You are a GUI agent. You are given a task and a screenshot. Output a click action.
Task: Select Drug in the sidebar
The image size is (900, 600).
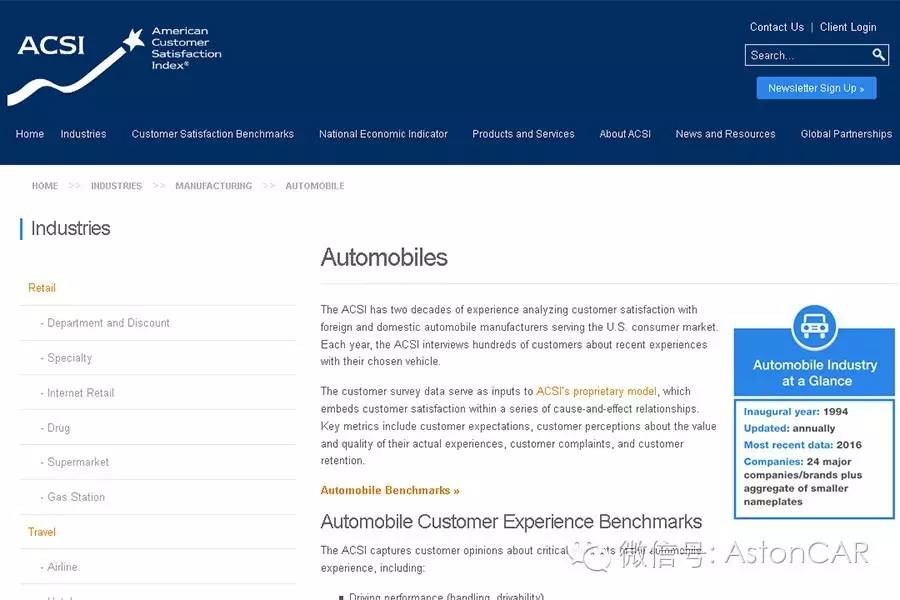(x=58, y=428)
